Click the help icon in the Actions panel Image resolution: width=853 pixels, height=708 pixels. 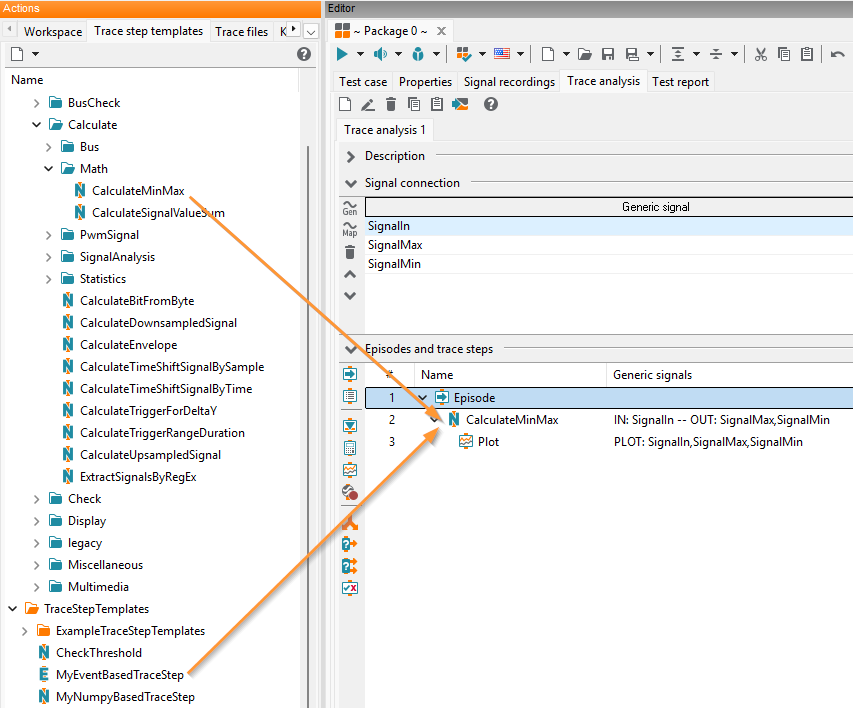point(304,54)
